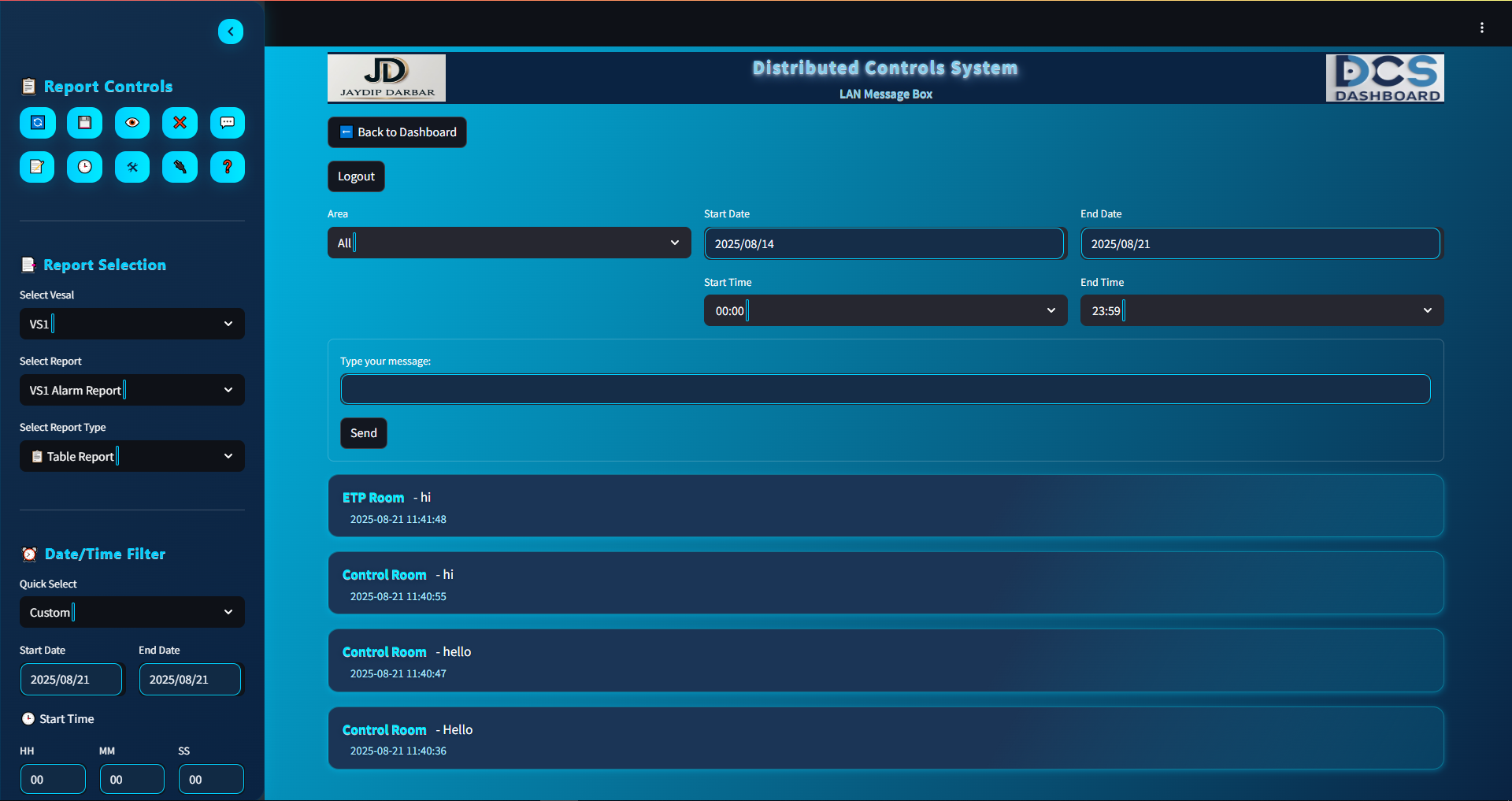The width and height of the screenshot is (1512, 801).
Task: Click the notepad with pencil icon
Action: click(37, 167)
